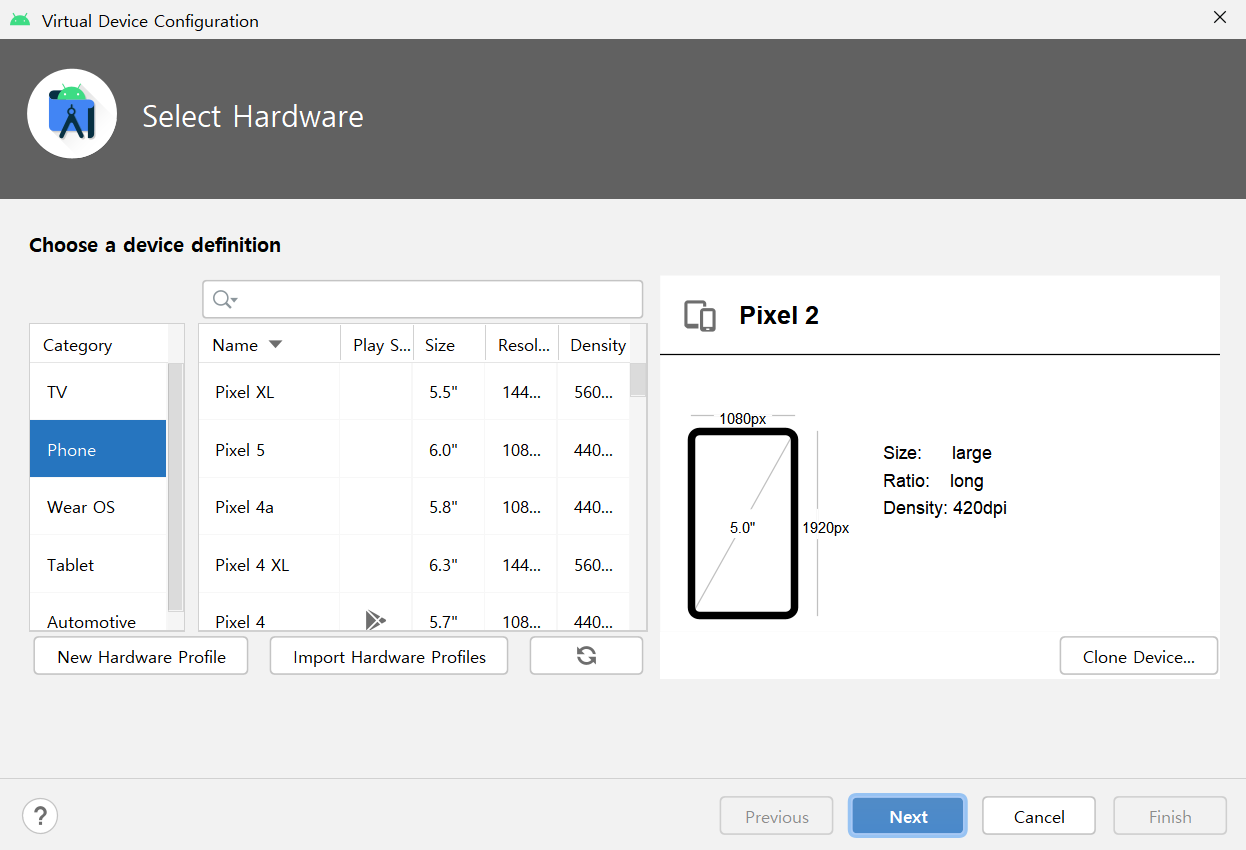Select the Pixel 4 device name
Screen dimensions: 1246x850
coord(240,621)
